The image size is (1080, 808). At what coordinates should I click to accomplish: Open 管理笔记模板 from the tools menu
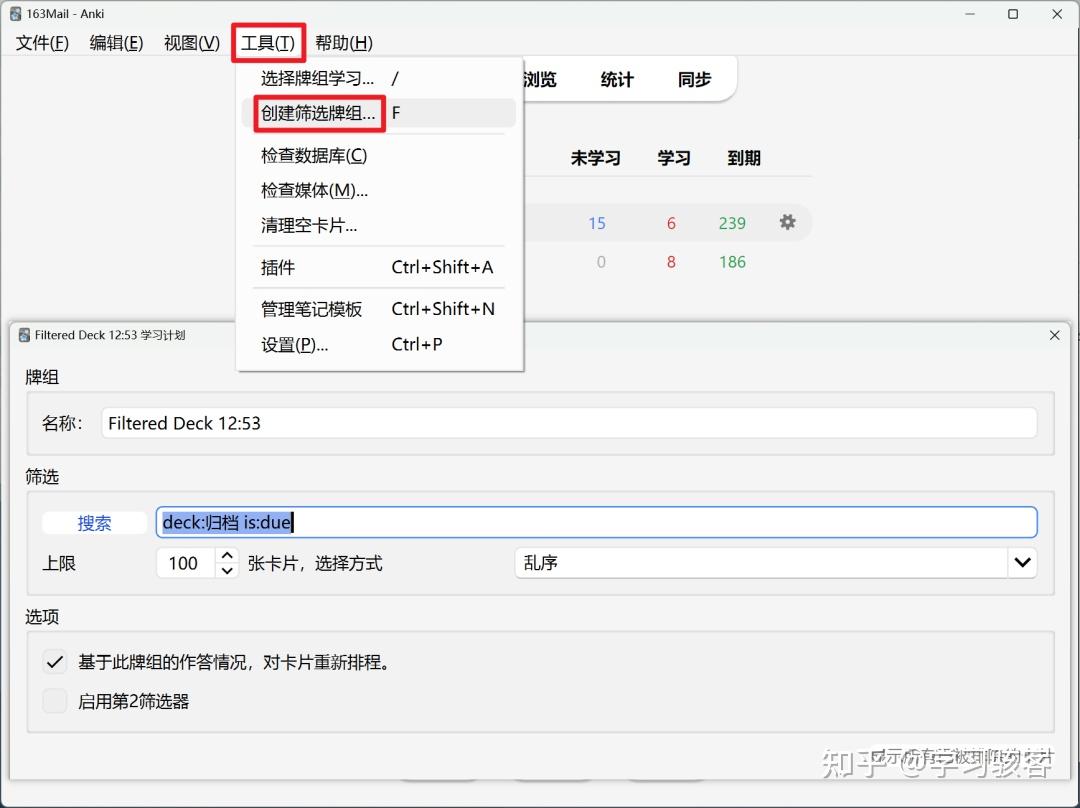click(312, 309)
